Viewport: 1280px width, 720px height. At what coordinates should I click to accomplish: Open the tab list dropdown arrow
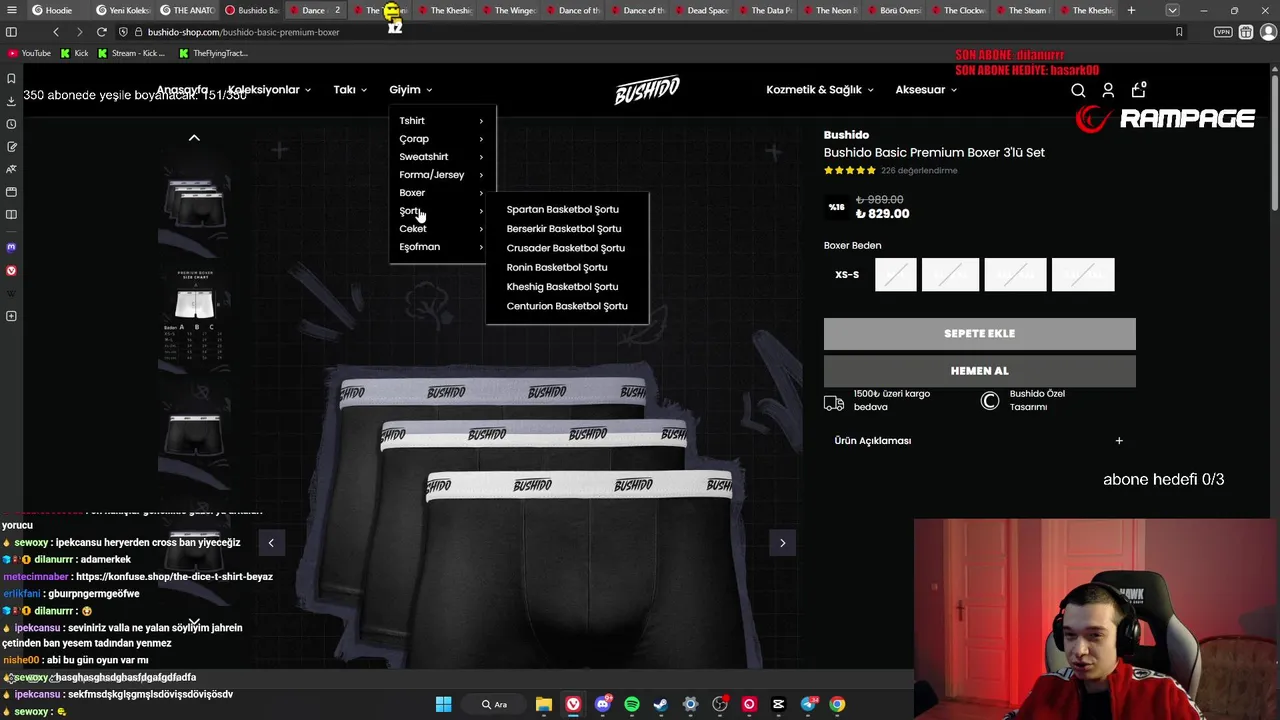[x=1172, y=10]
